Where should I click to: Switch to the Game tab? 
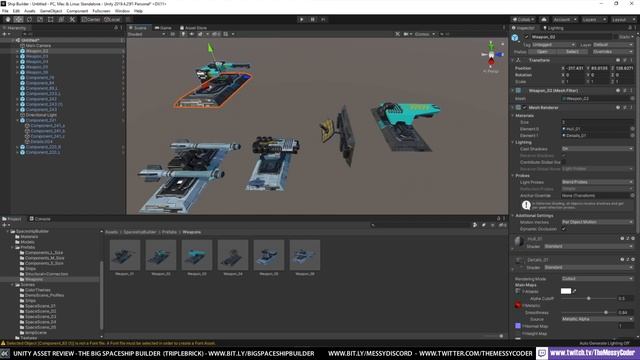click(163, 28)
